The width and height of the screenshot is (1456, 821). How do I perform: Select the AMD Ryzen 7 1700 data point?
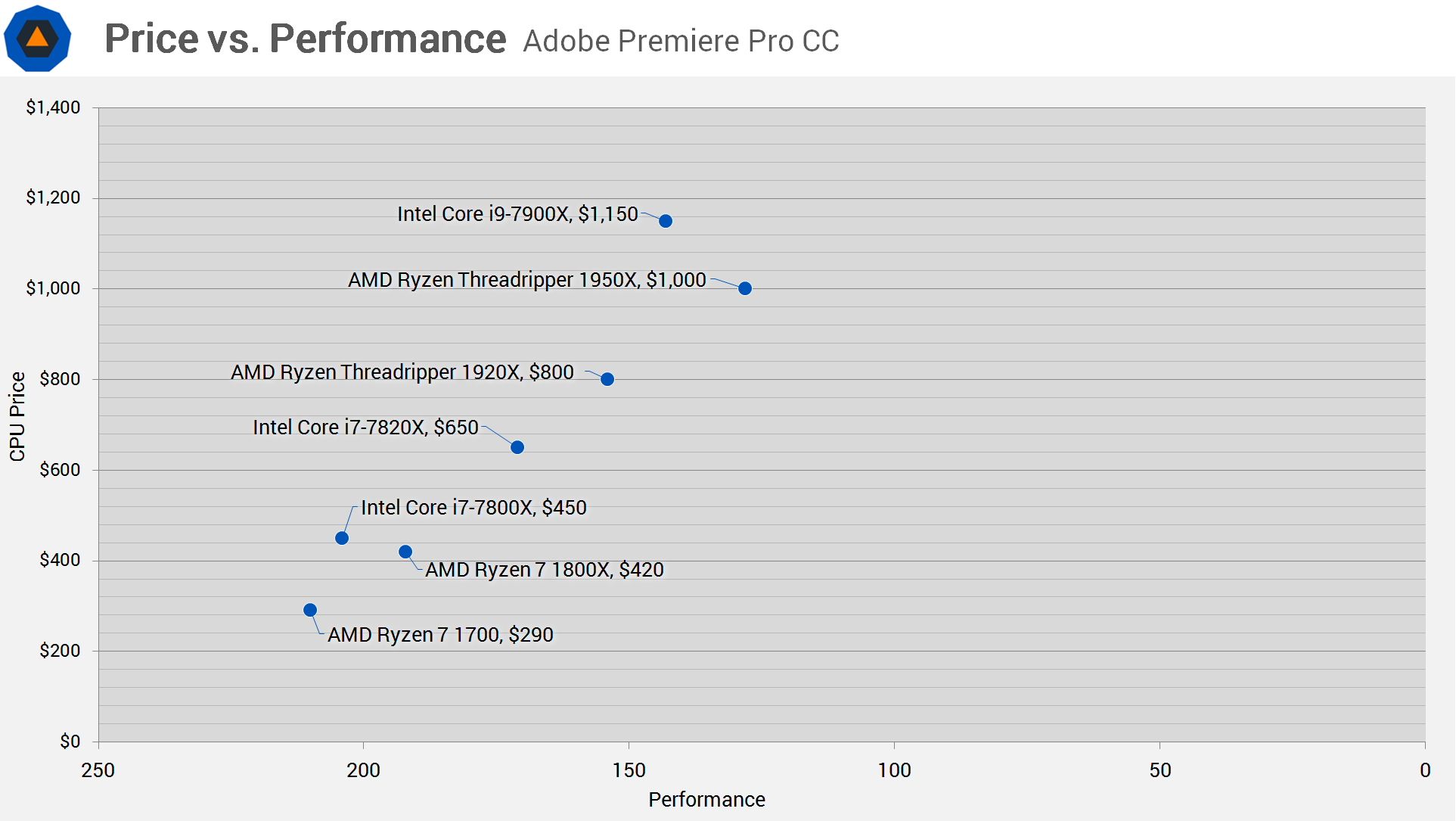[x=310, y=610]
